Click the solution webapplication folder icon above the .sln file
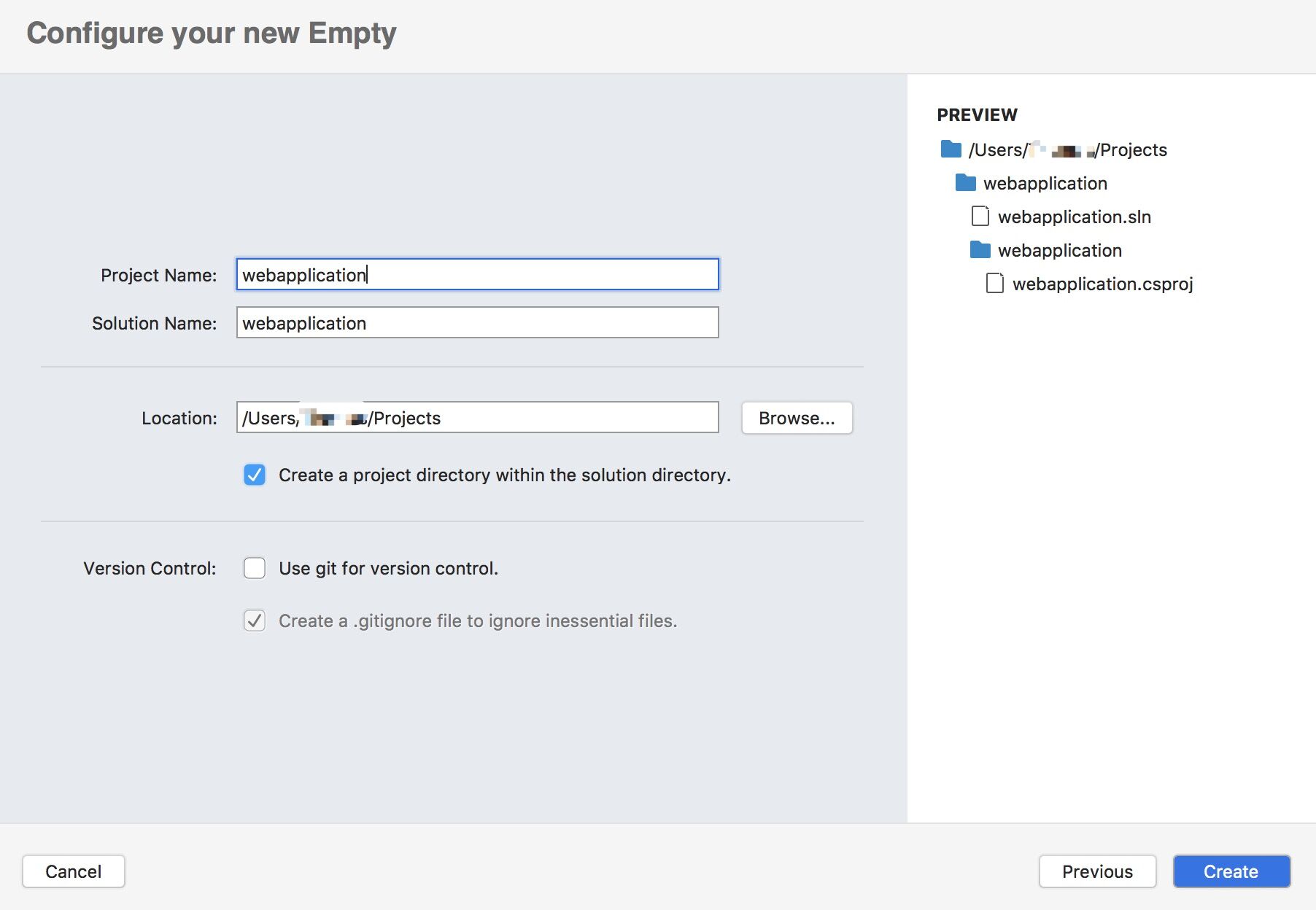 tap(965, 183)
